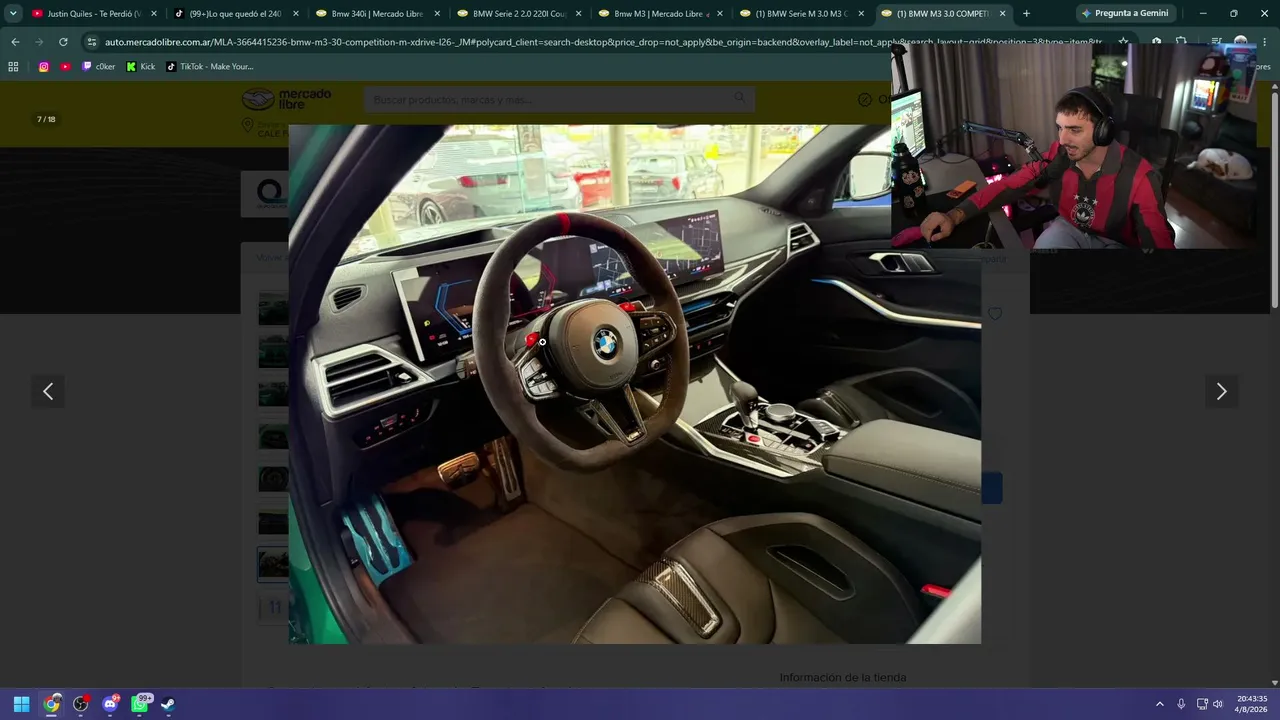Image resolution: width=1280 pixels, height=720 pixels.
Task: Open the Chrome apps grid in bookmarks bar
Action: pyautogui.click(x=13, y=66)
